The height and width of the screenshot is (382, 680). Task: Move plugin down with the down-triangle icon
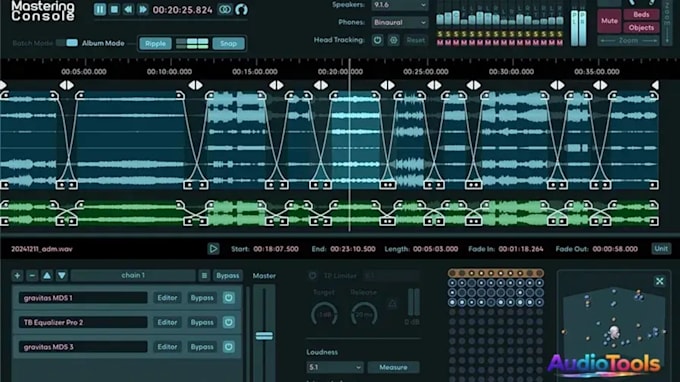tap(62, 275)
